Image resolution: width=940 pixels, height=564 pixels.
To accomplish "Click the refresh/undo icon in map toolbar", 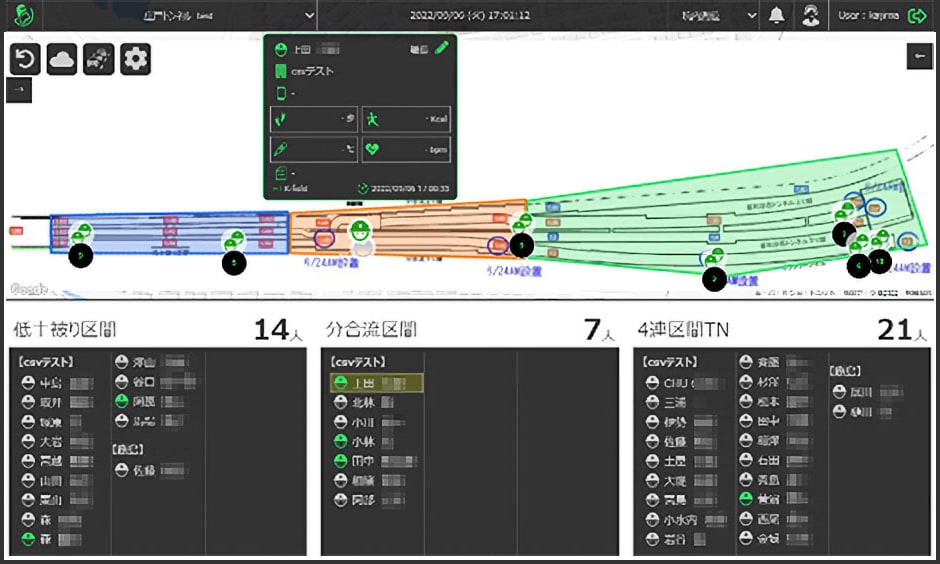I will pyautogui.click(x=25, y=59).
